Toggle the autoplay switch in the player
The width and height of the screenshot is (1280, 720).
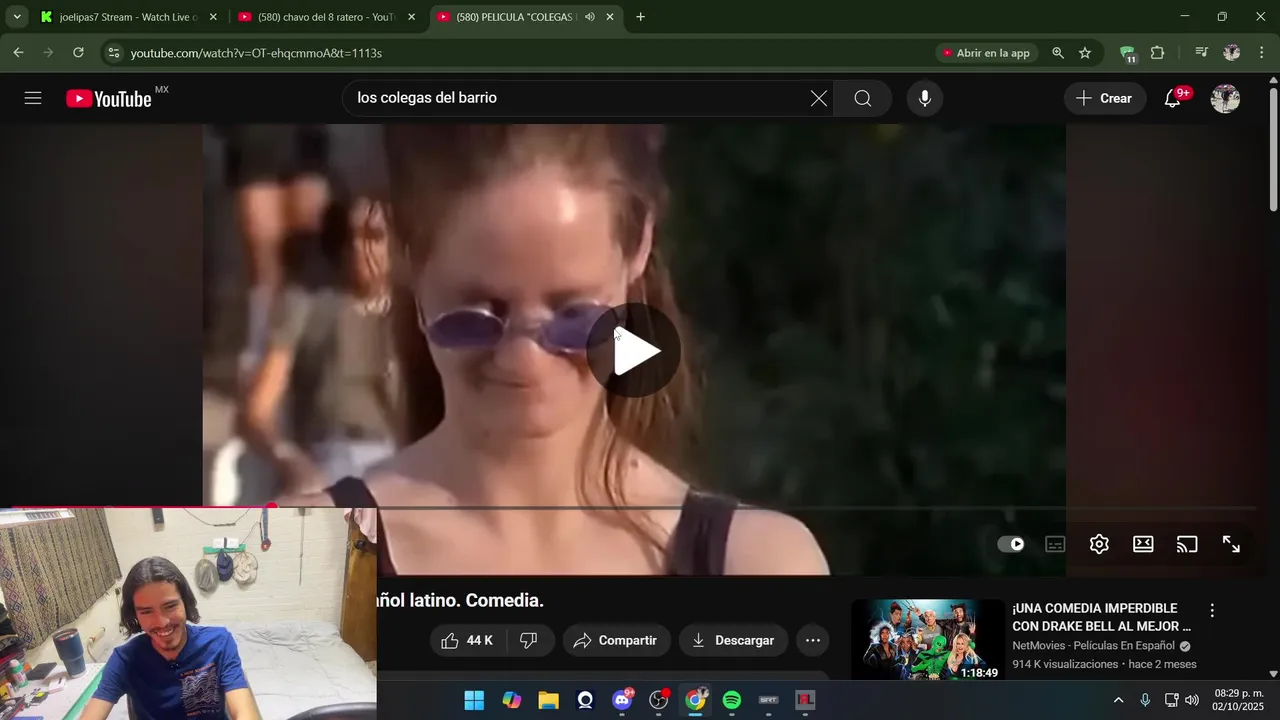(x=1011, y=544)
